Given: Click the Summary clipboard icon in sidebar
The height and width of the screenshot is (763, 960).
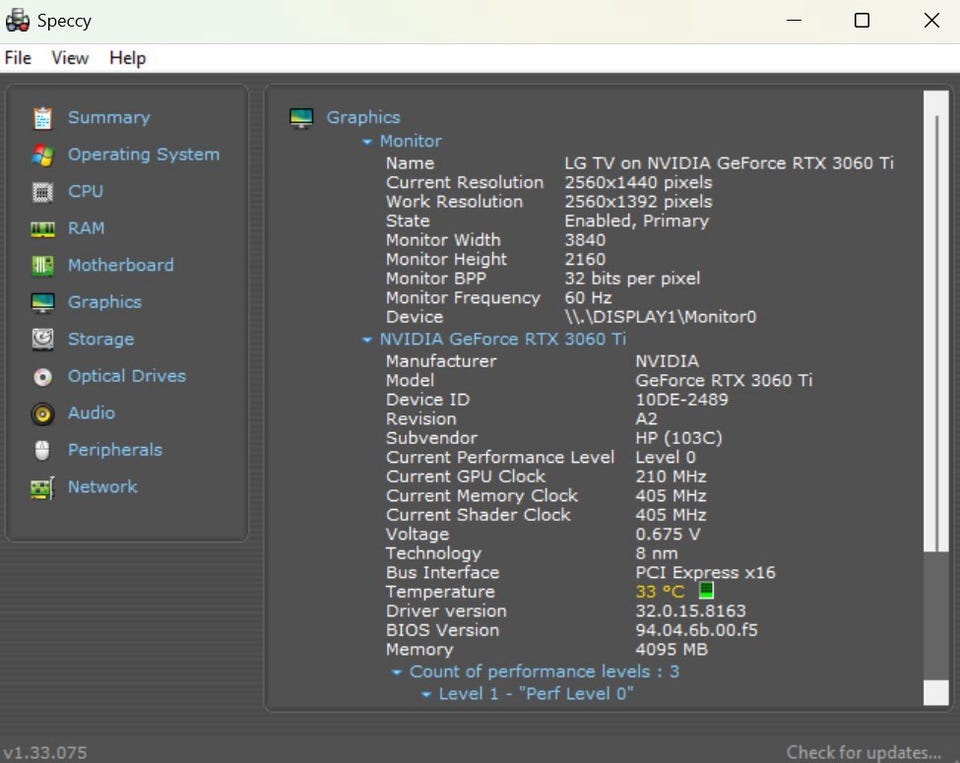Looking at the screenshot, I should (x=42, y=118).
